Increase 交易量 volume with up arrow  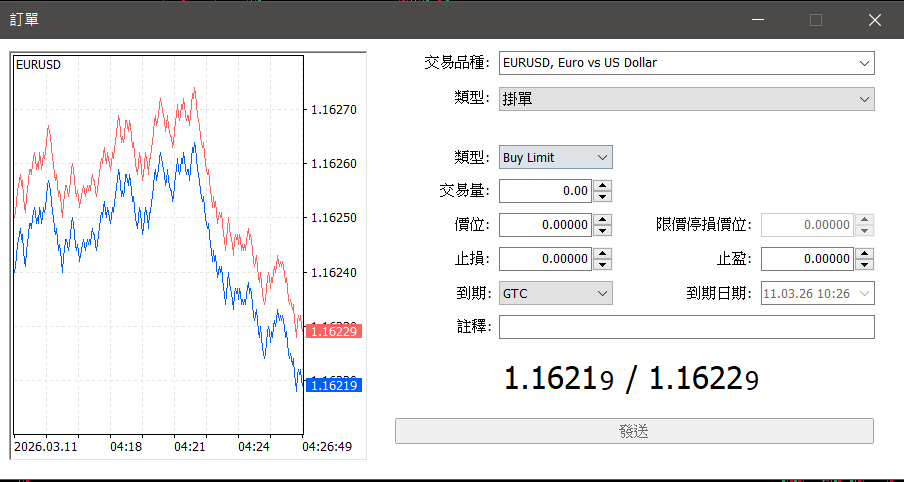pyautogui.click(x=602, y=185)
